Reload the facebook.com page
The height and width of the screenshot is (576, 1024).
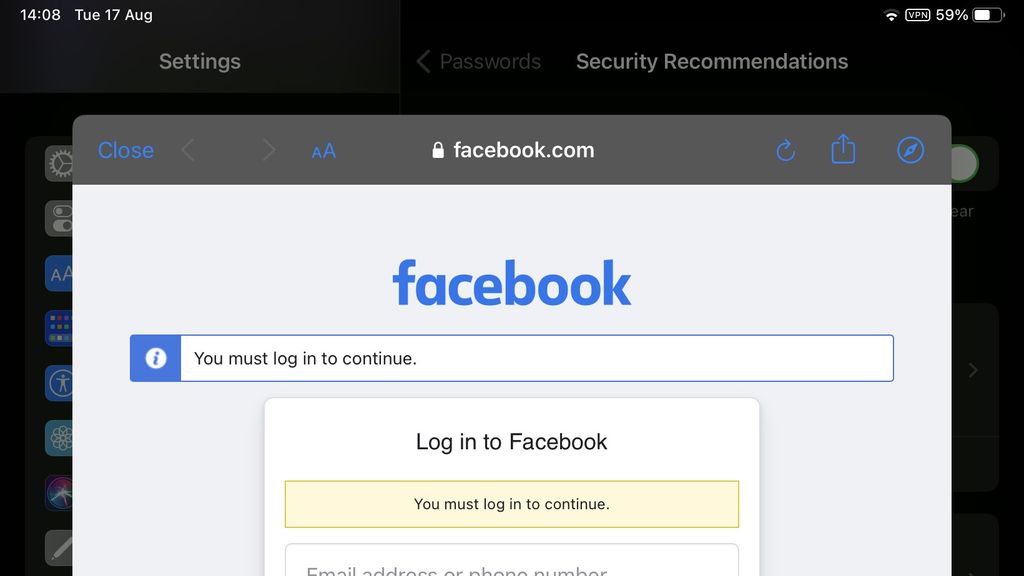(785, 150)
